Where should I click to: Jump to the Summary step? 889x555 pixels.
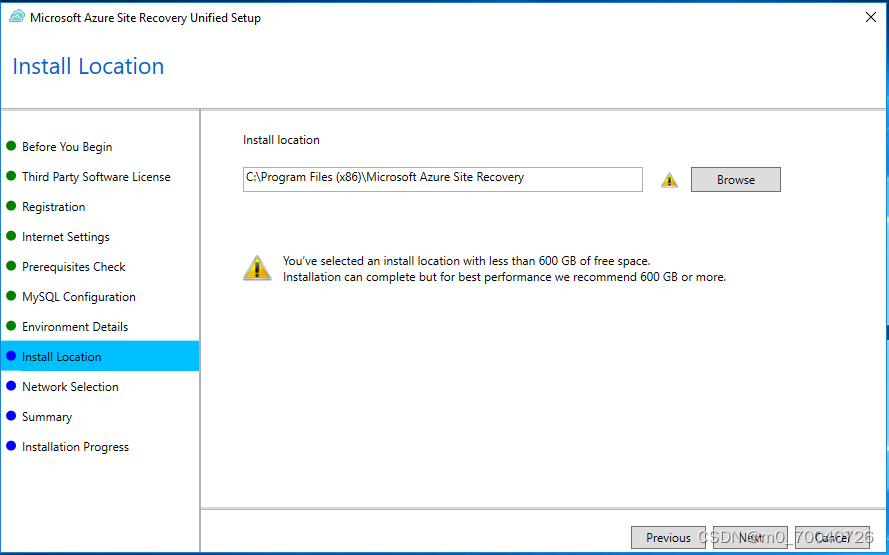coord(47,417)
